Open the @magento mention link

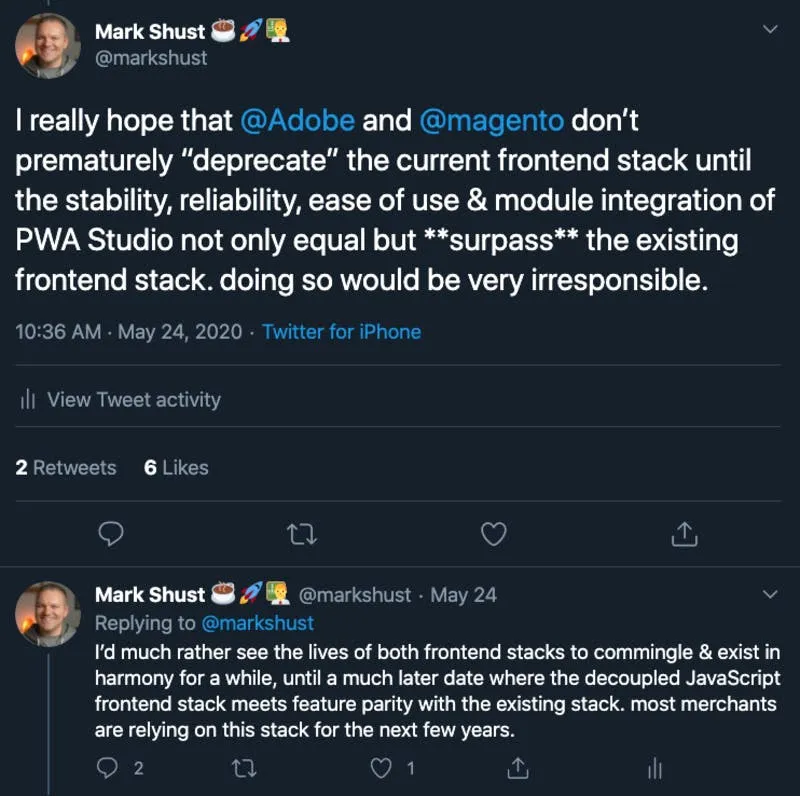pyautogui.click(x=491, y=121)
